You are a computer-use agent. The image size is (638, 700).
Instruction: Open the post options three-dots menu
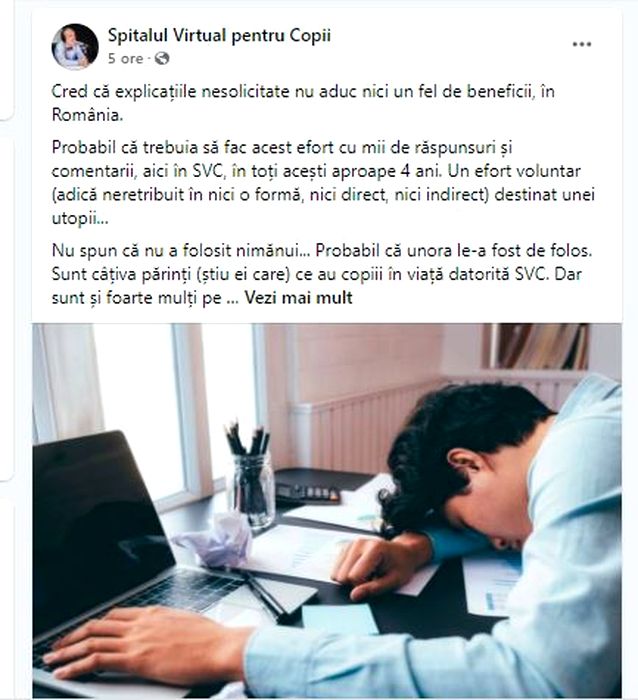point(582,44)
